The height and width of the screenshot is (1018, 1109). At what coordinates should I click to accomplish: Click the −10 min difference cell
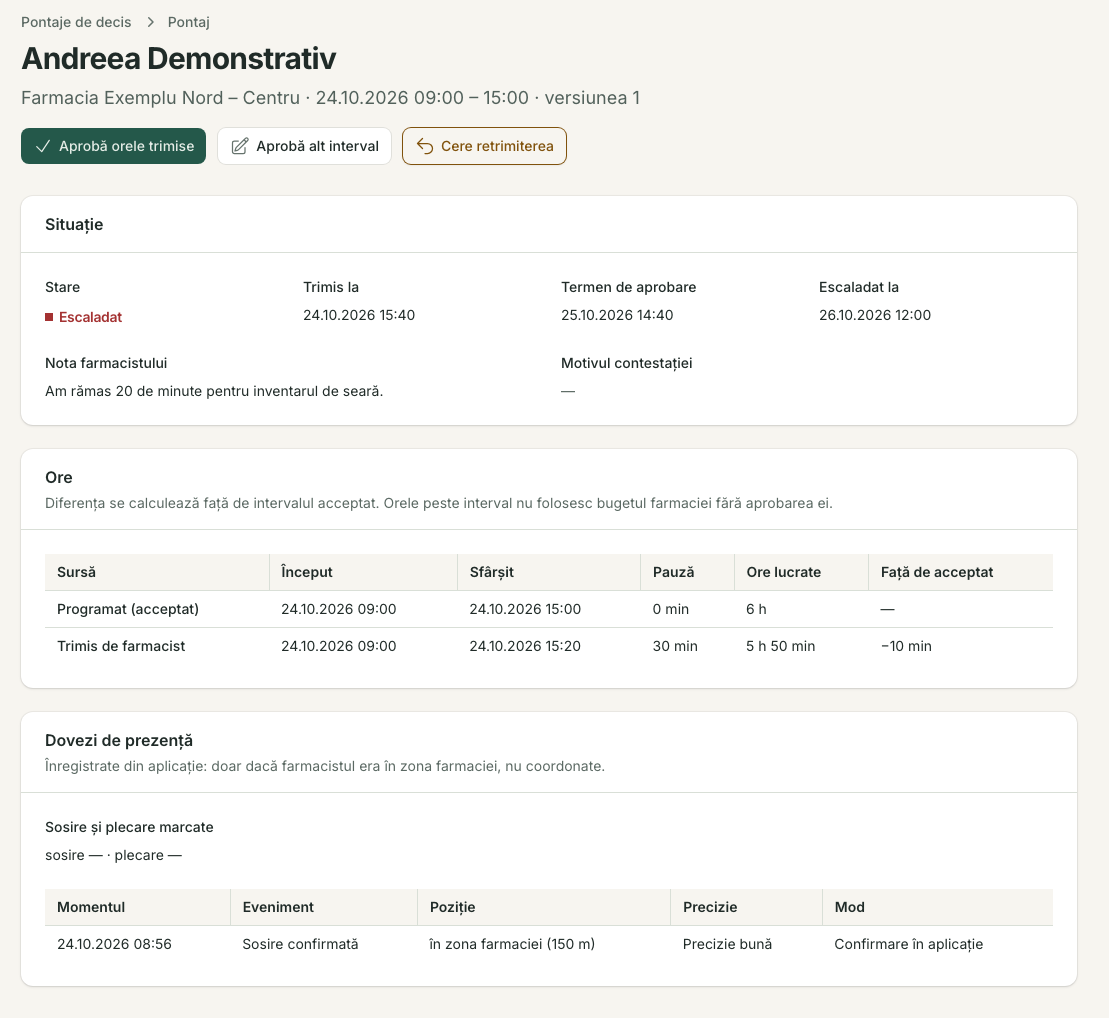(906, 646)
